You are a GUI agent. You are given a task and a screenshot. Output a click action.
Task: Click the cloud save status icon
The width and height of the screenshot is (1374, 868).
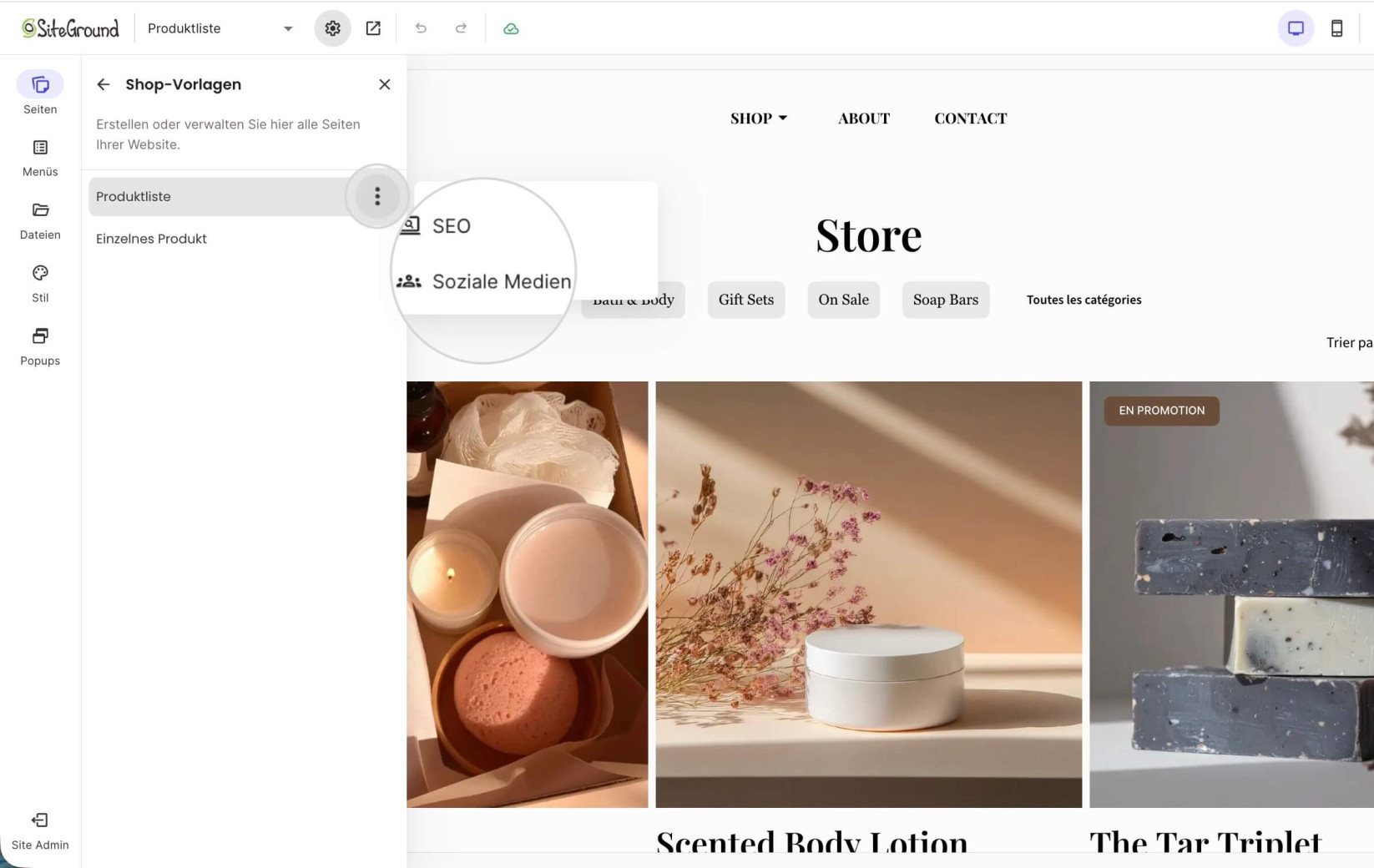point(511,28)
